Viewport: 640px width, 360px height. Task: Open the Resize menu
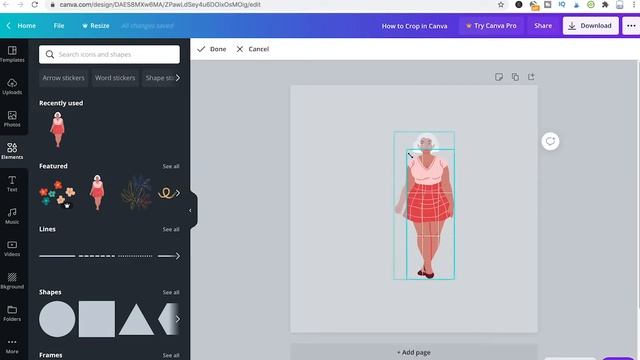coord(96,26)
